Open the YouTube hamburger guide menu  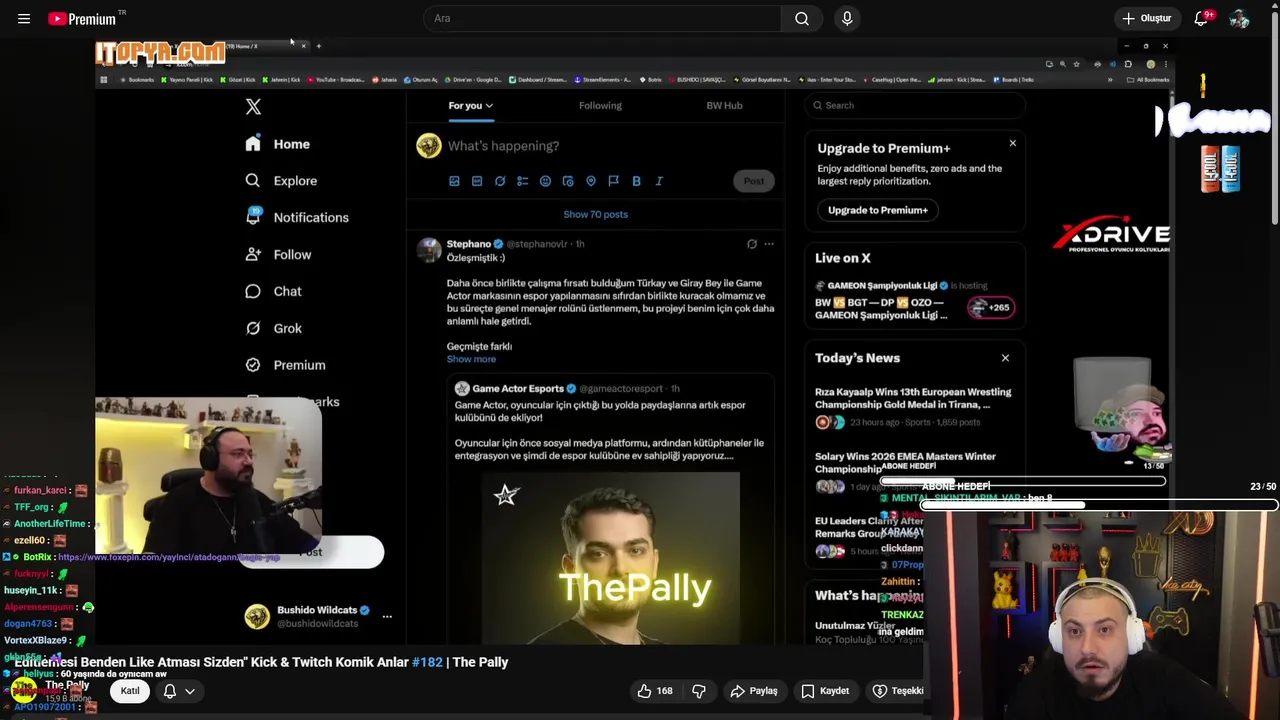point(24,18)
